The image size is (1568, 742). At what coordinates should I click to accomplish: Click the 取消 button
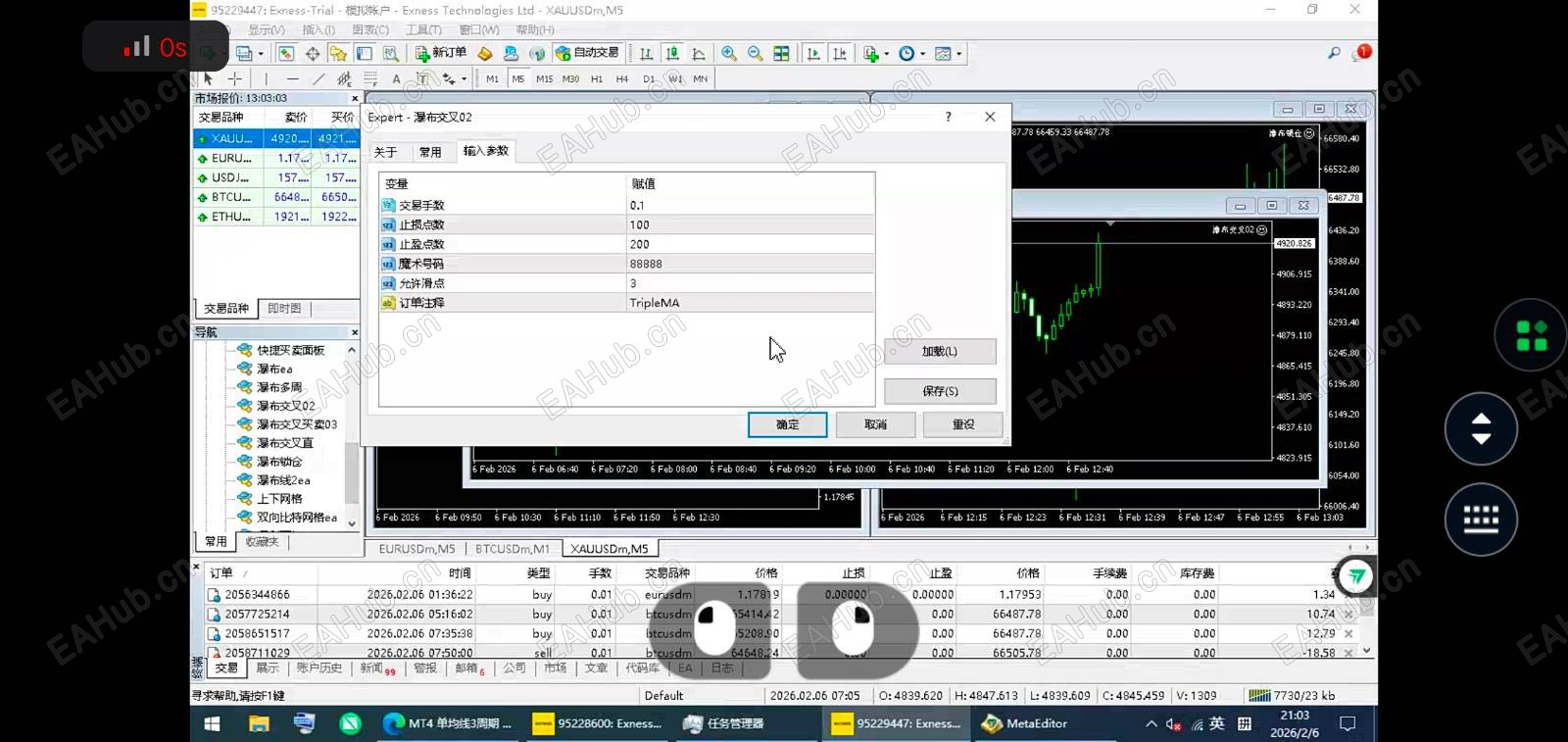point(876,424)
